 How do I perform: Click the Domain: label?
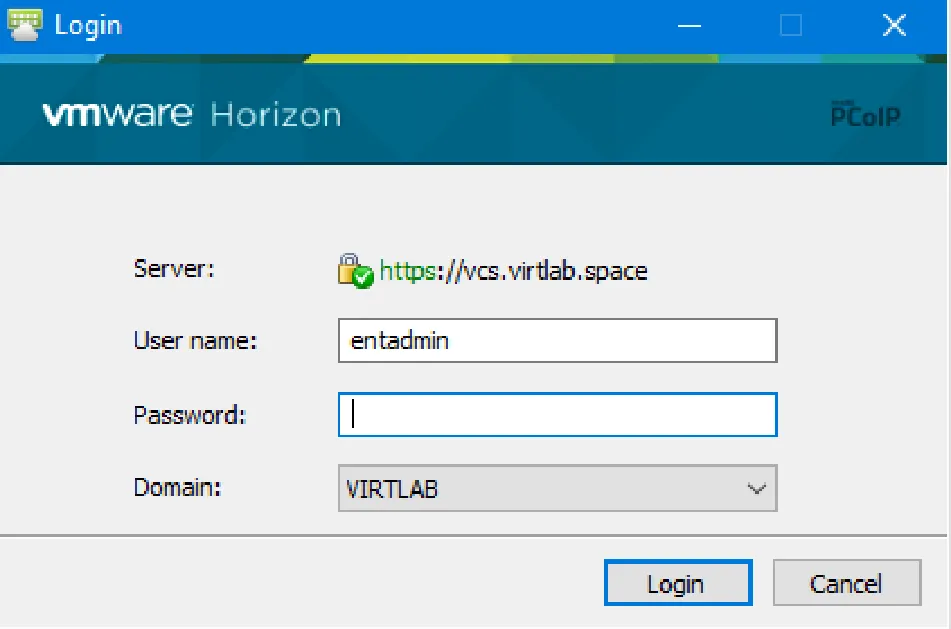click(x=177, y=487)
